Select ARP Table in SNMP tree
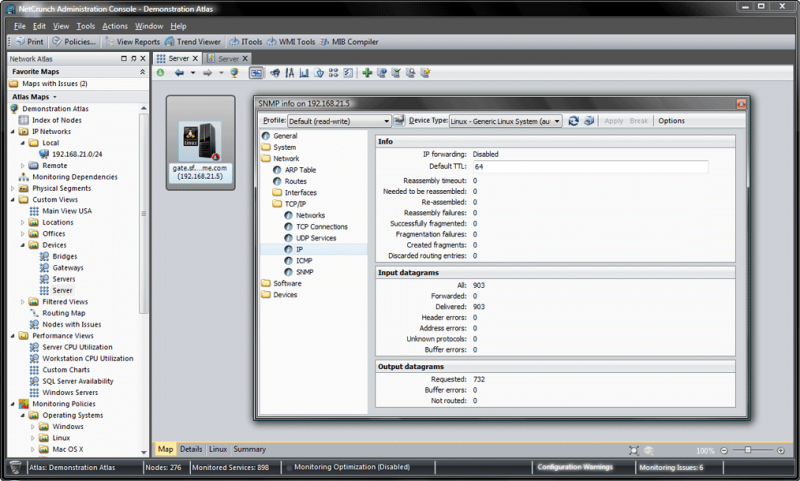Viewport: 800px width, 481px height. coord(300,170)
